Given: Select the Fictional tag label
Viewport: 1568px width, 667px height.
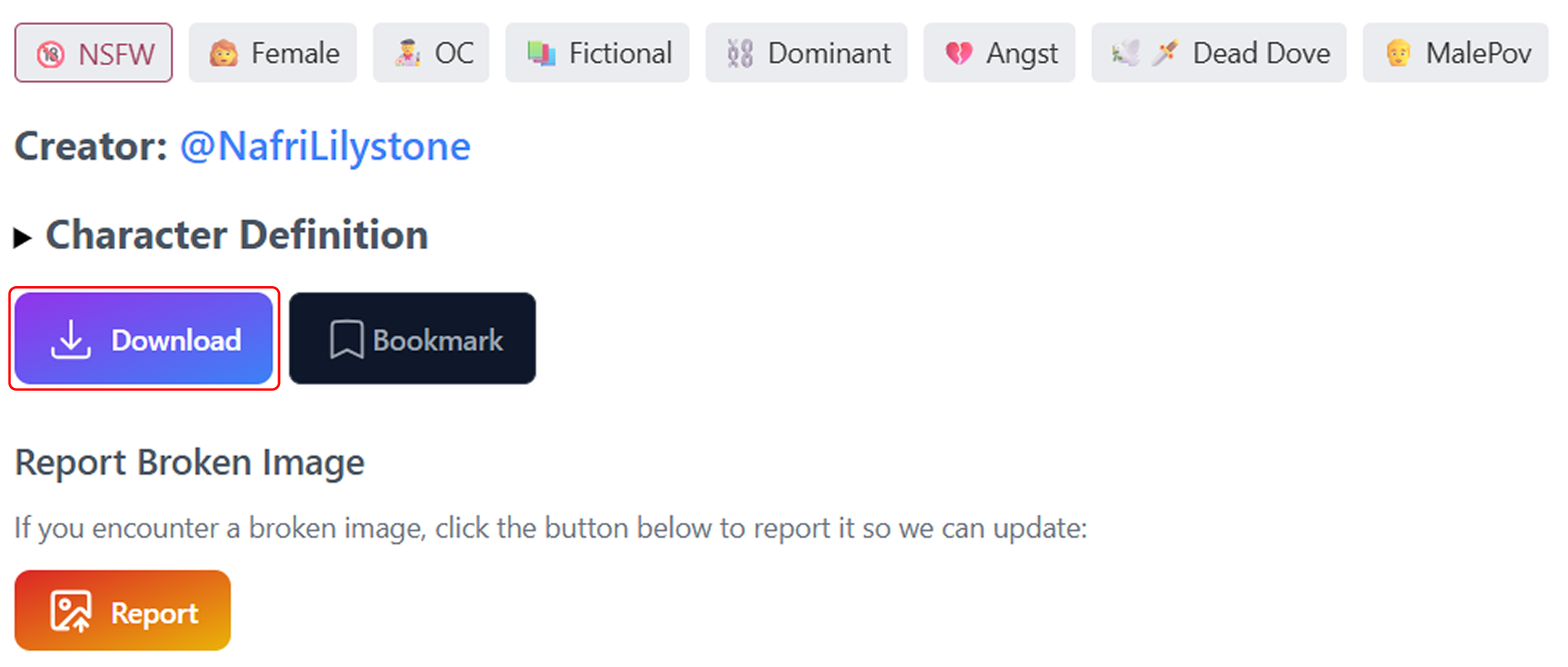Looking at the screenshot, I should [x=620, y=53].
